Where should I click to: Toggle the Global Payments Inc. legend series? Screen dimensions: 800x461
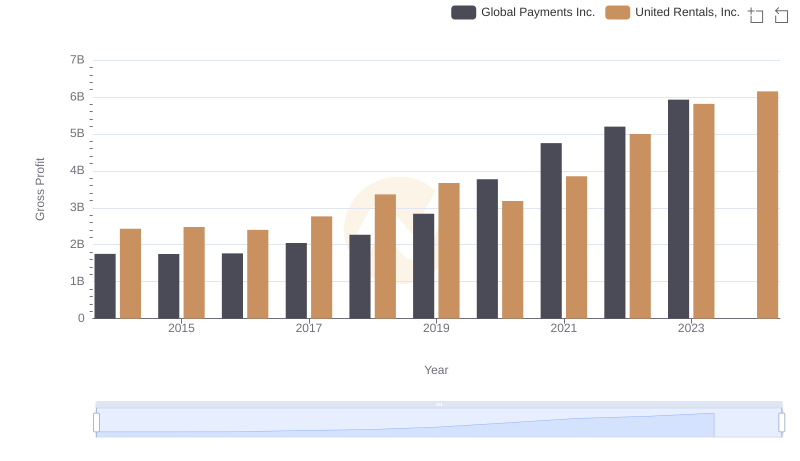tap(523, 12)
